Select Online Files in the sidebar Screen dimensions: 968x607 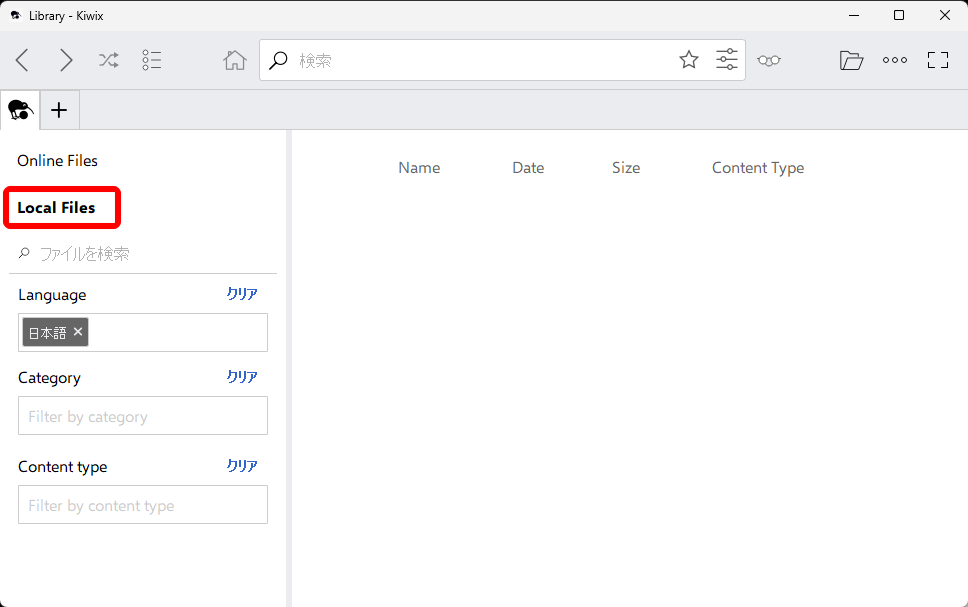click(57, 161)
